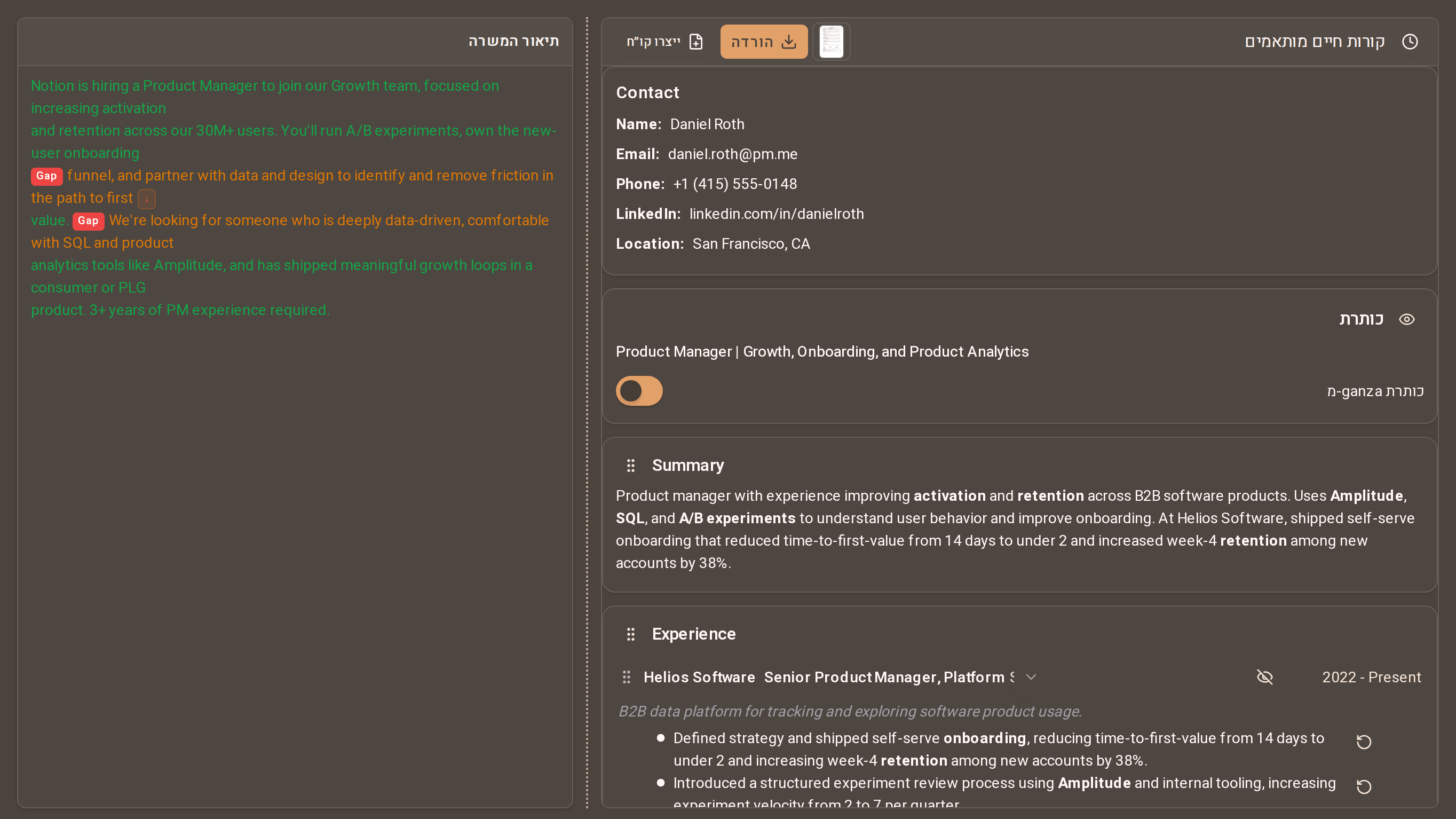Regenerate the Amplitude experiment bullet

pos(1364,787)
